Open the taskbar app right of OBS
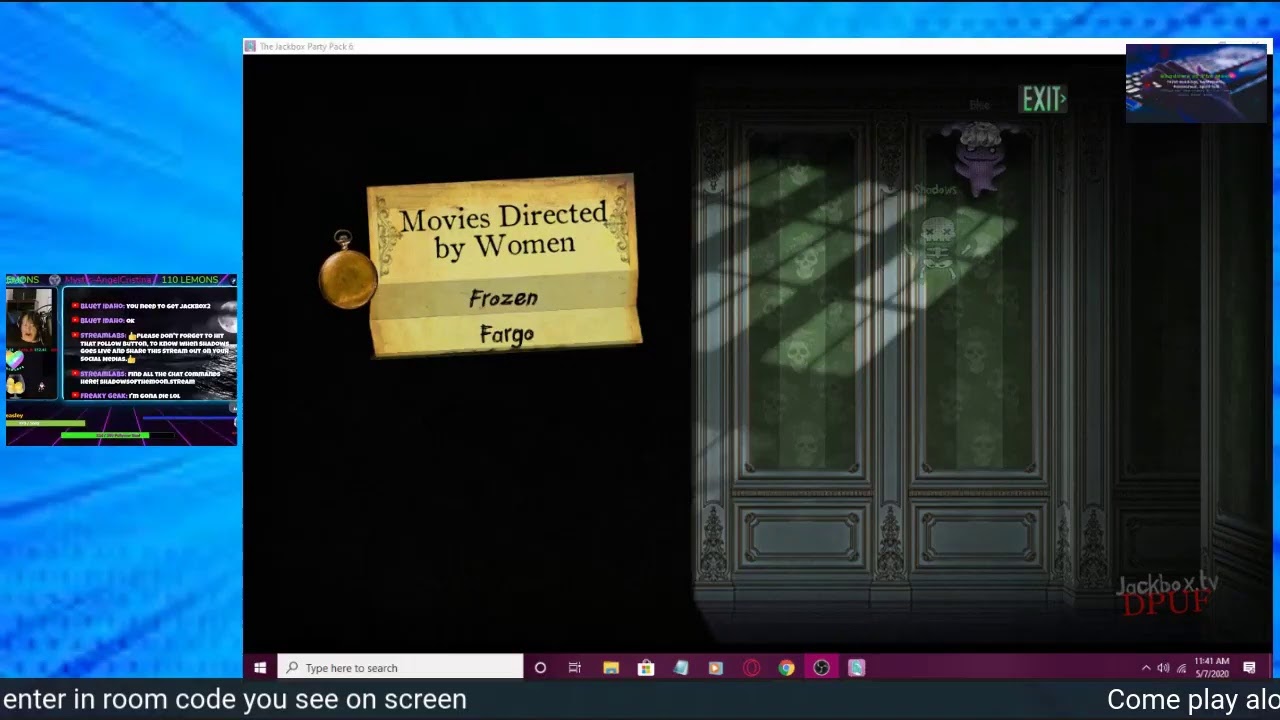This screenshot has height=720, width=1280. point(857,668)
